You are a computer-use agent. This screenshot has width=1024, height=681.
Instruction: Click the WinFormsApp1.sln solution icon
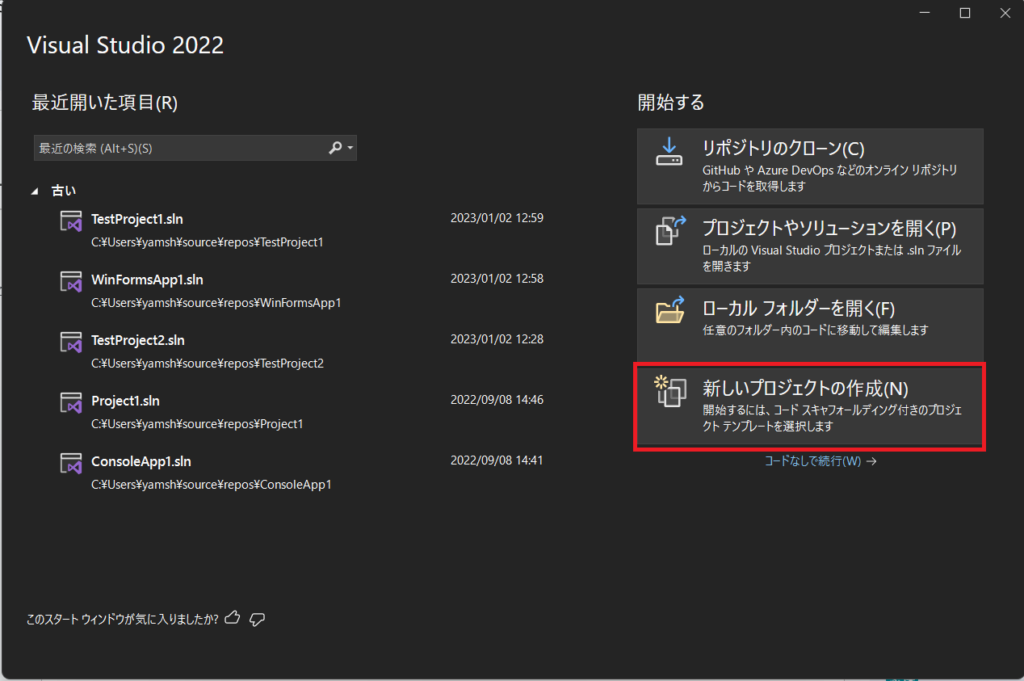71,281
